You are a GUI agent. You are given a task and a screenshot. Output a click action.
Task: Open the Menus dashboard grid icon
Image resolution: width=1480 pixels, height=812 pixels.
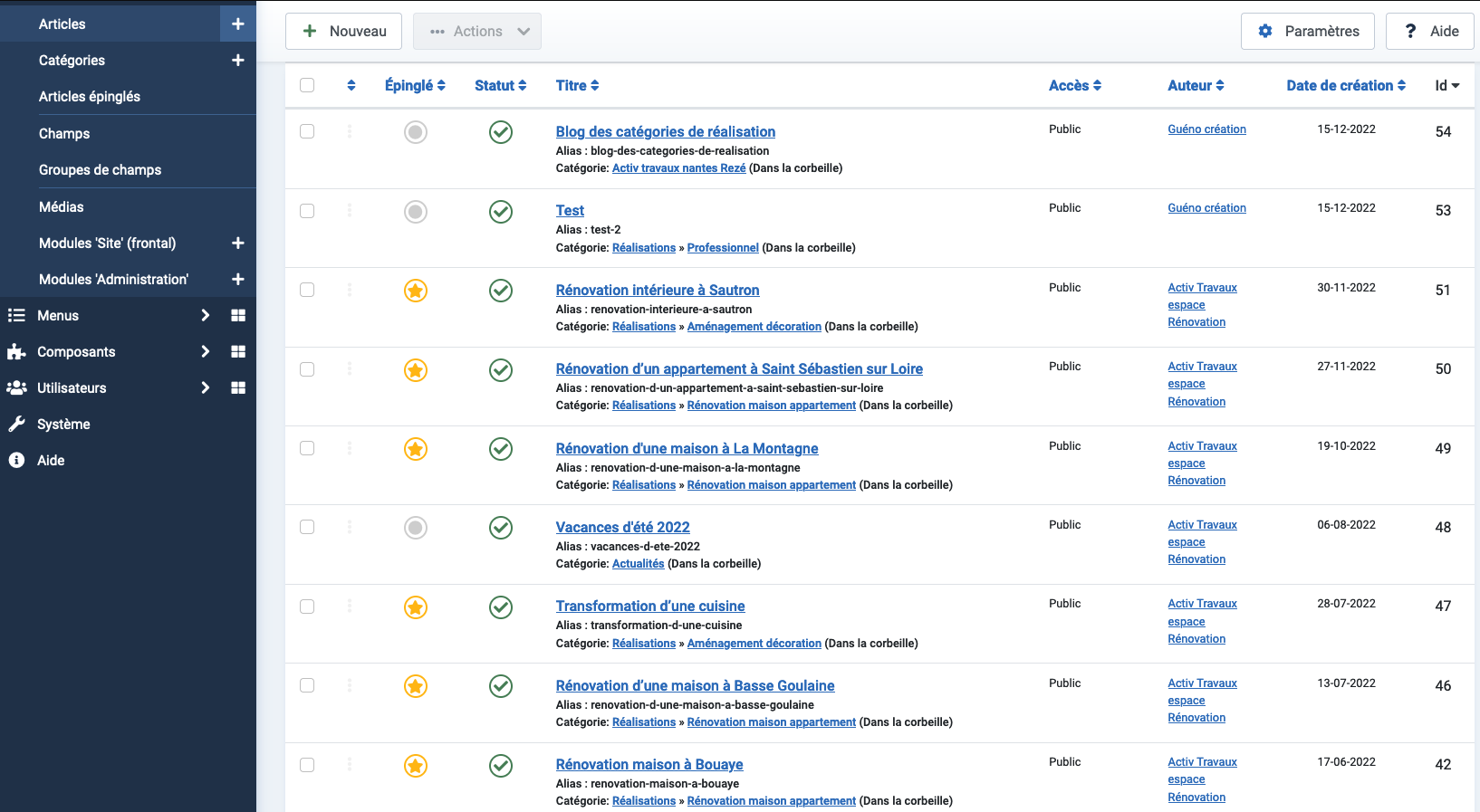coord(238,315)
